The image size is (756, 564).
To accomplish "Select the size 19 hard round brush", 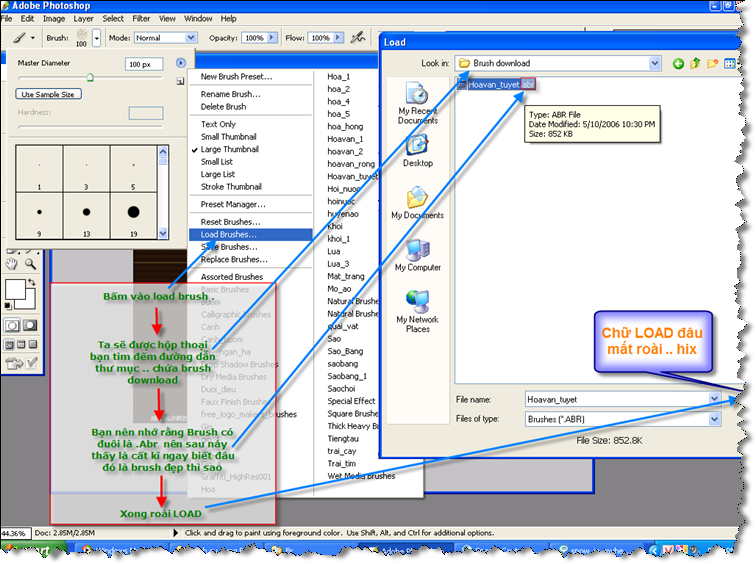I will (x=134, y=215).
